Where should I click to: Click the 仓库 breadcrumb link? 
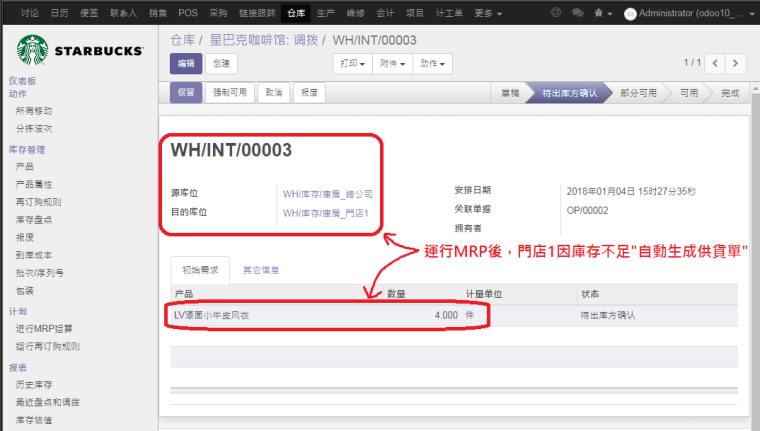coord(183,40)
